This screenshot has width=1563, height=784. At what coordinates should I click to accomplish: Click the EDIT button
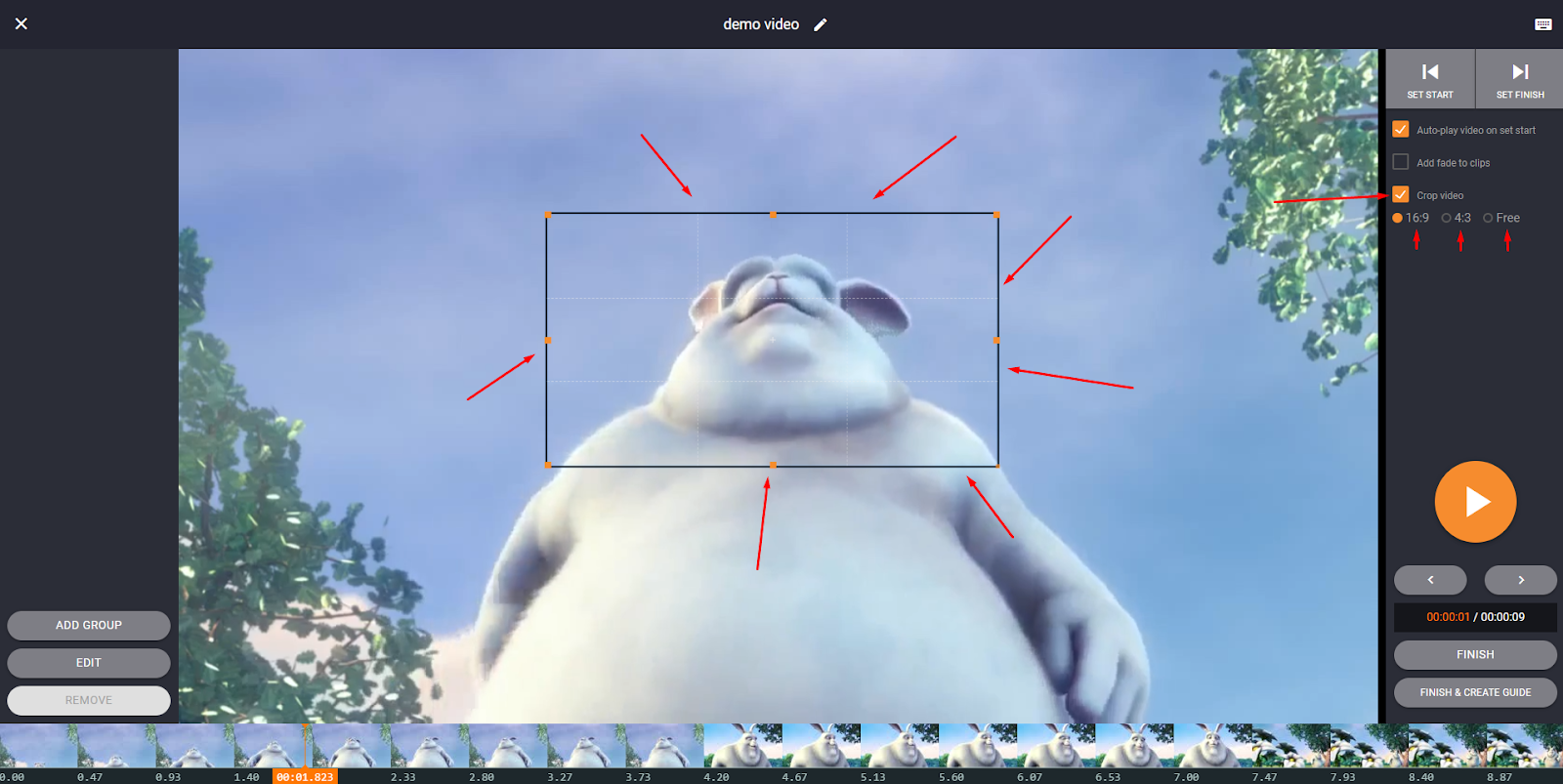coord(89,663)
